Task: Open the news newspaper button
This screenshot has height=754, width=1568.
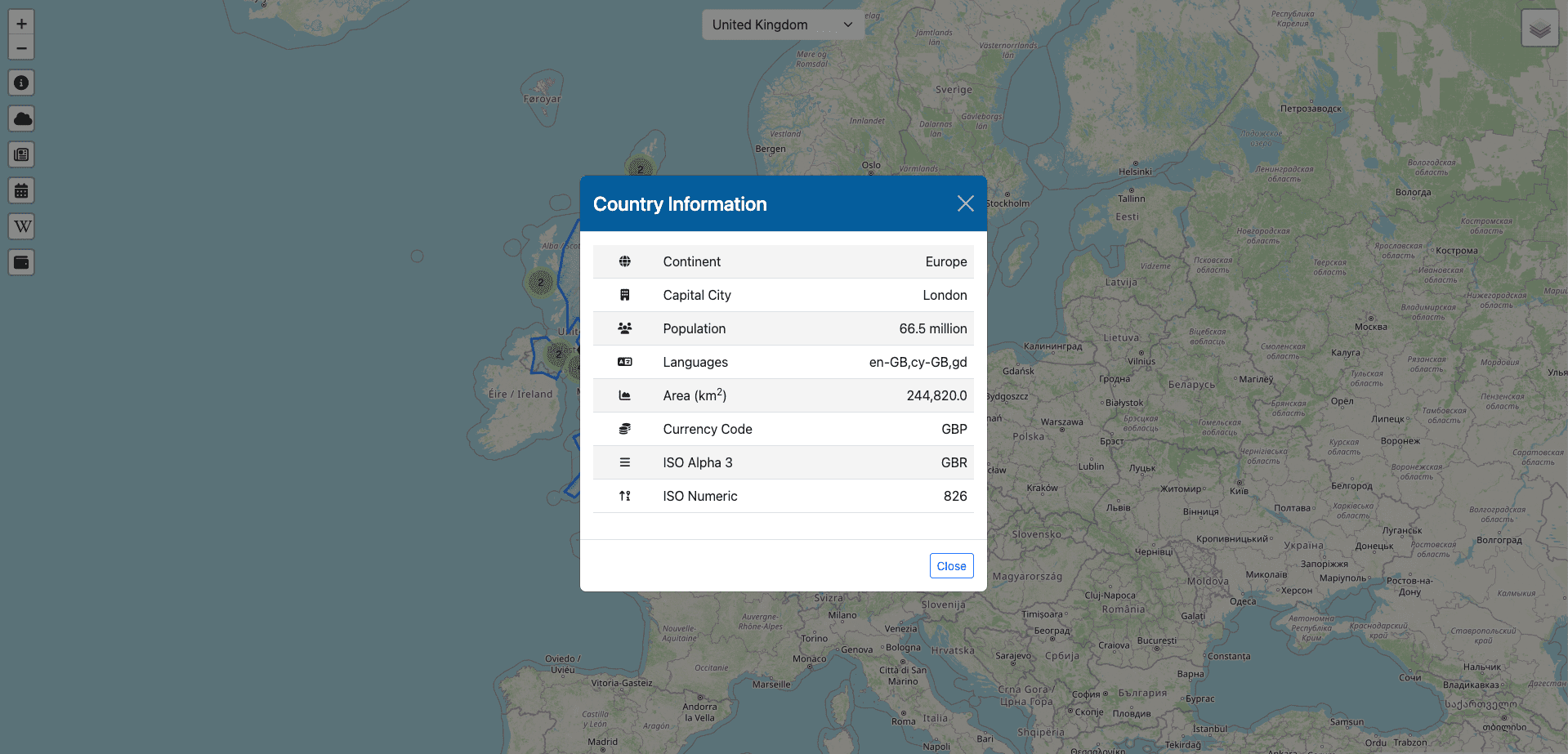Action: point(21,154)
